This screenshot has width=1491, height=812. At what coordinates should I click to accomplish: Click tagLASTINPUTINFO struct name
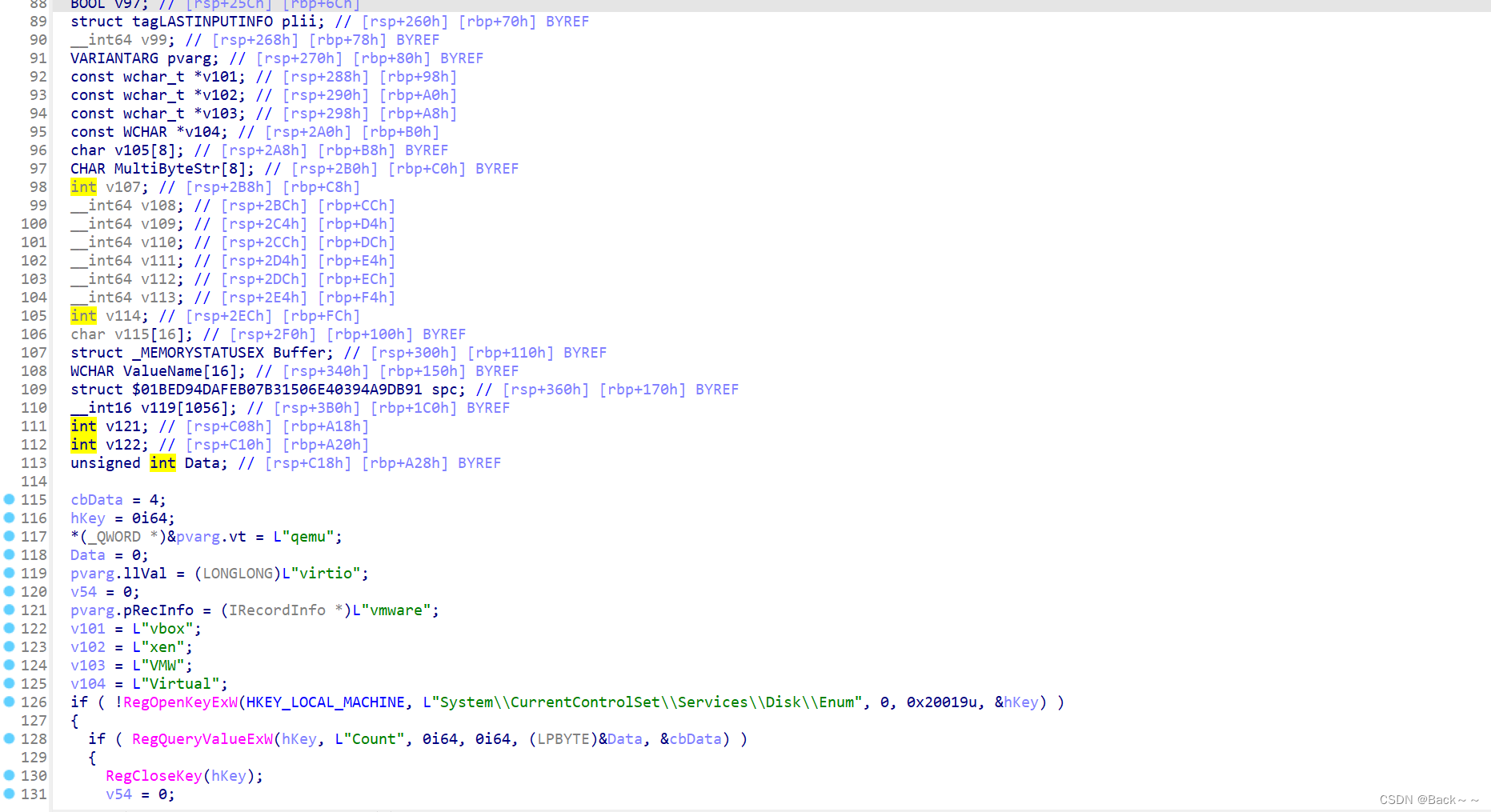(x=202, y=22)
